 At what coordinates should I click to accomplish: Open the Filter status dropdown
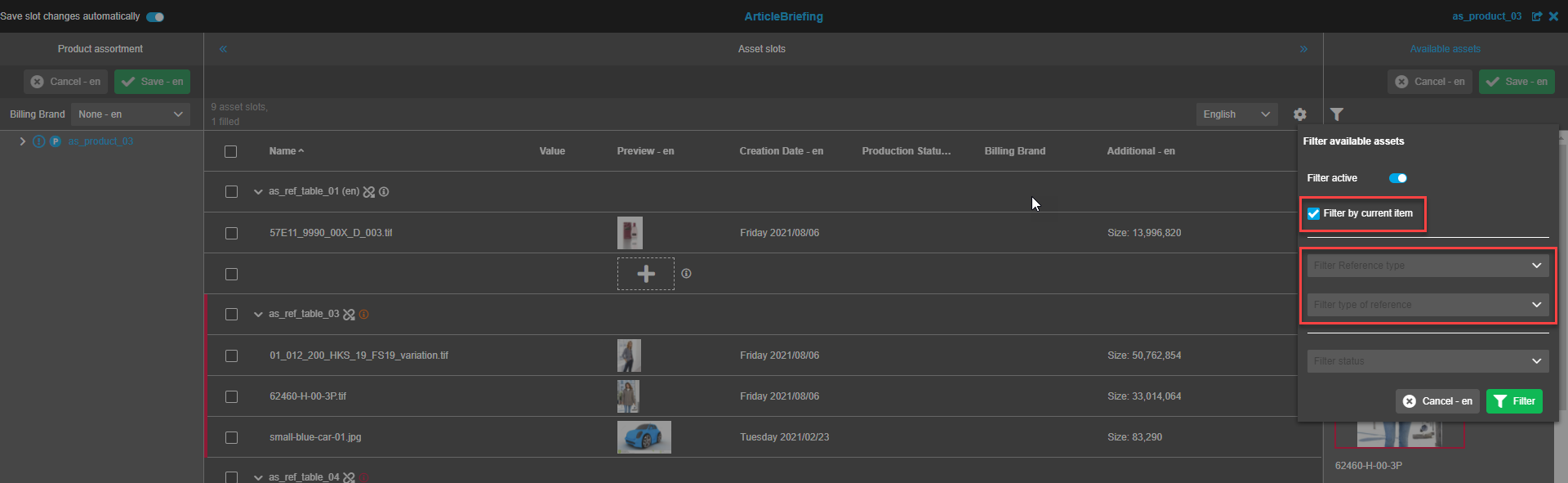[x=1428, y=361]
